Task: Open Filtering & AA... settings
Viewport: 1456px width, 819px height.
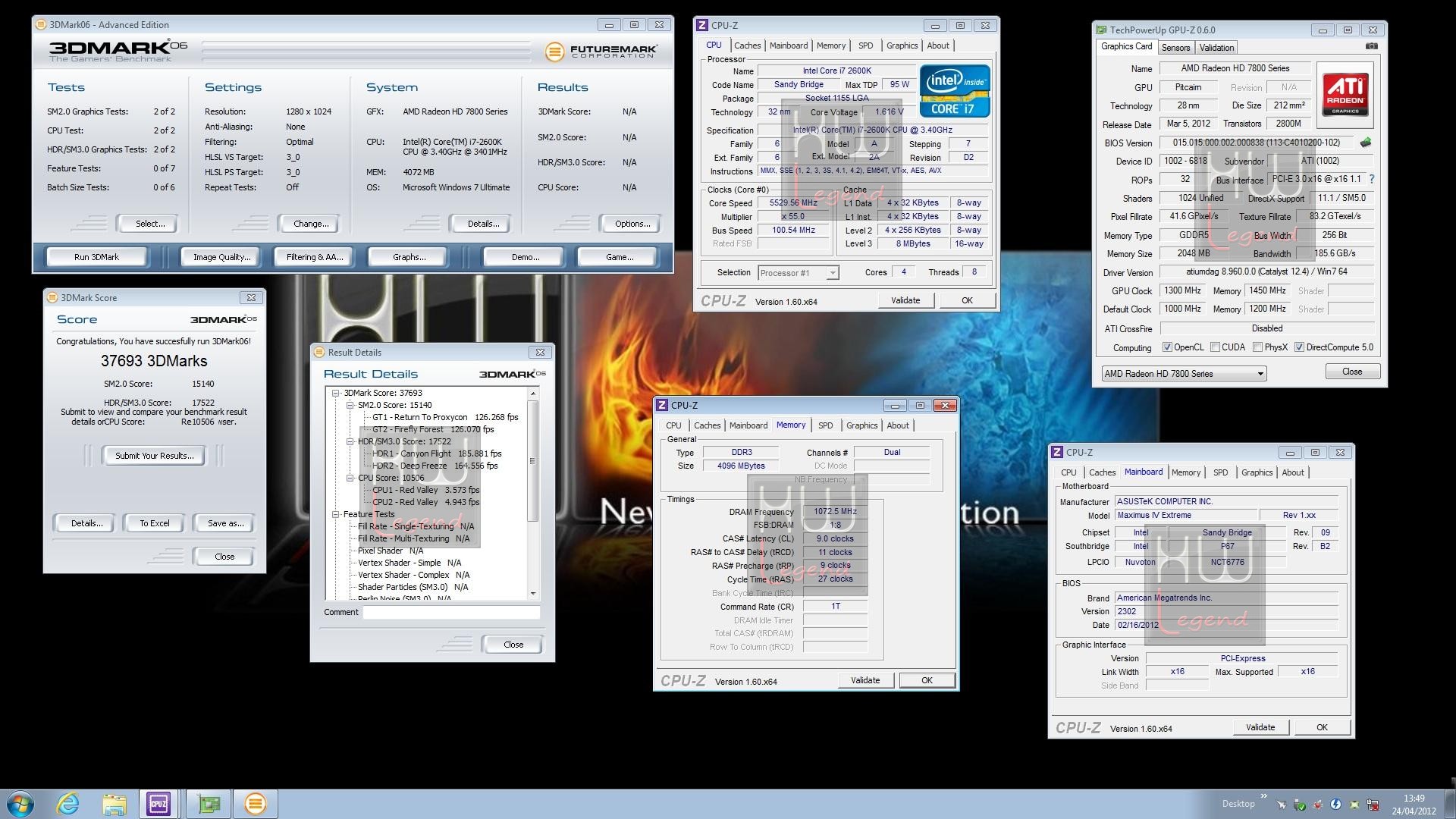Action: coord(315,257)
